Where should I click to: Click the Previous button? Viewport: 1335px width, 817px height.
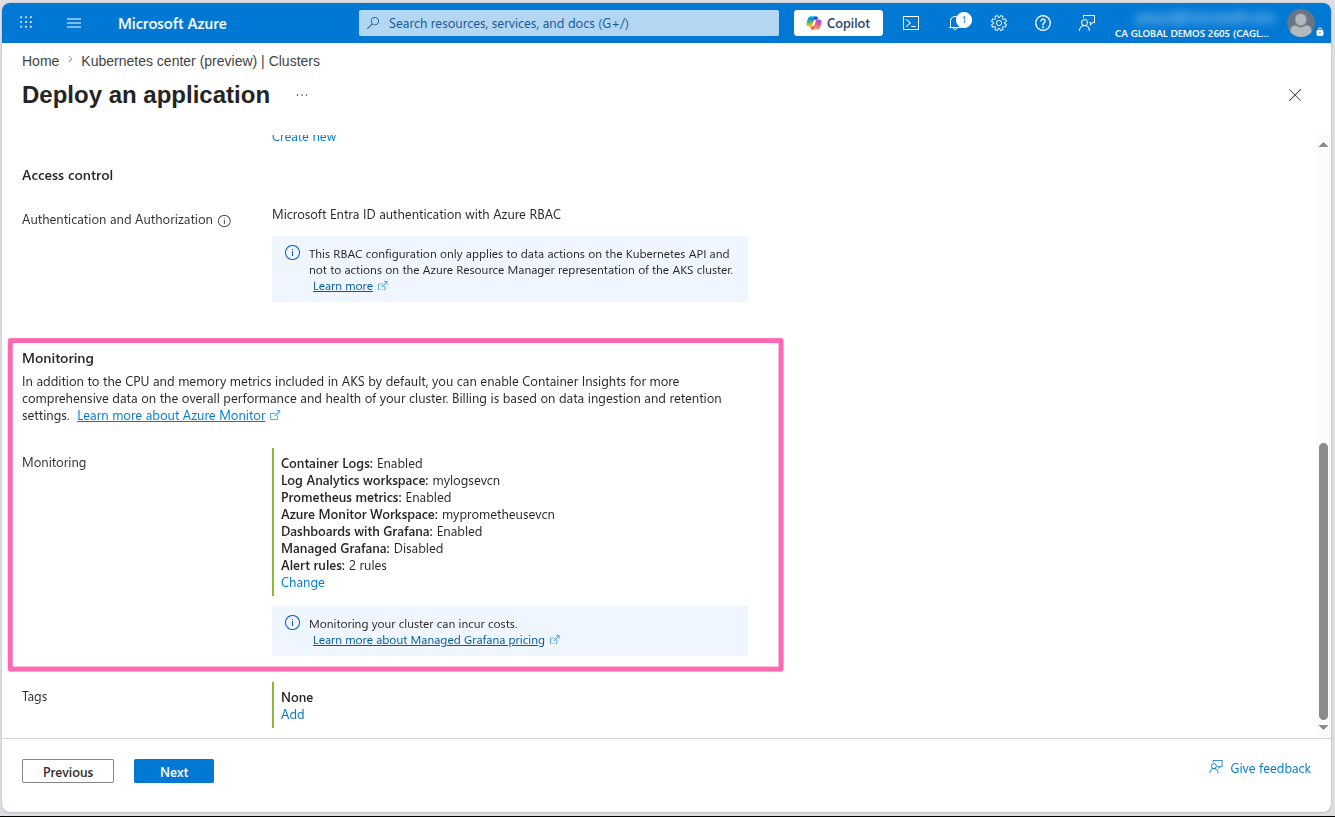[x=68, y=771]
